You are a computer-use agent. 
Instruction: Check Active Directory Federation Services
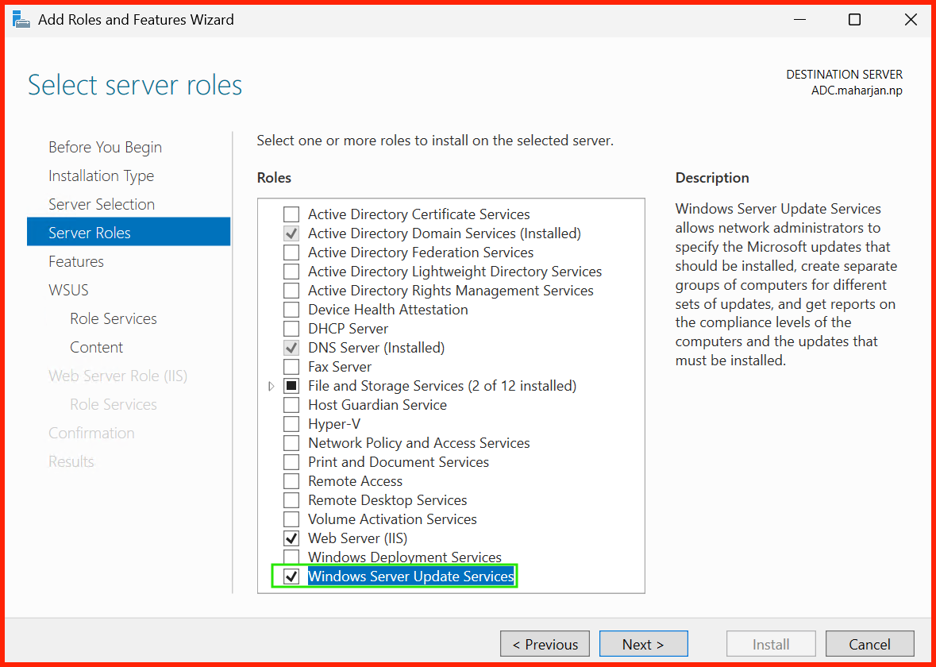click(x=291, y=253)
